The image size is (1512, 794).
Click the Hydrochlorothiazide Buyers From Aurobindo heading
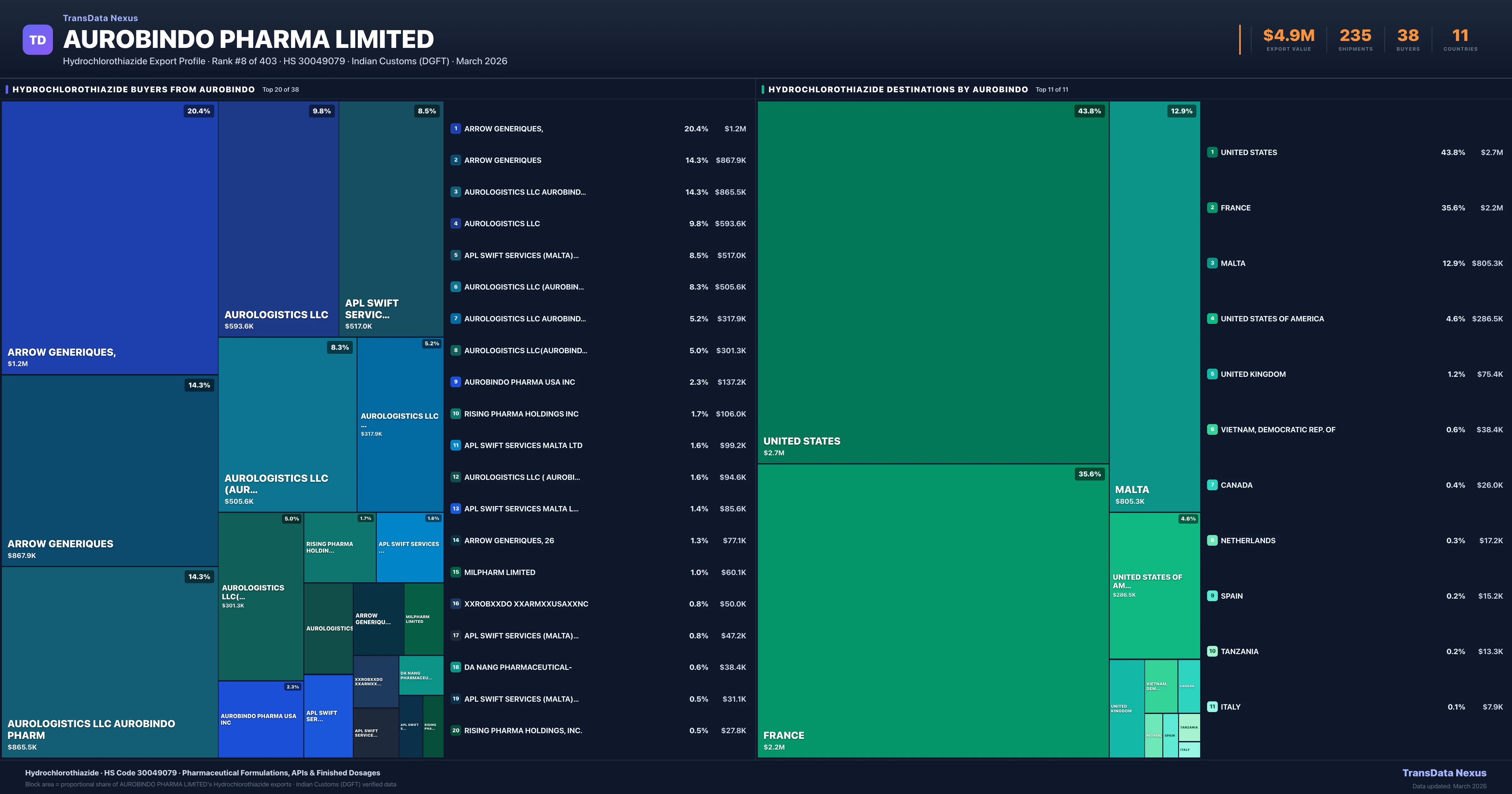134,90
